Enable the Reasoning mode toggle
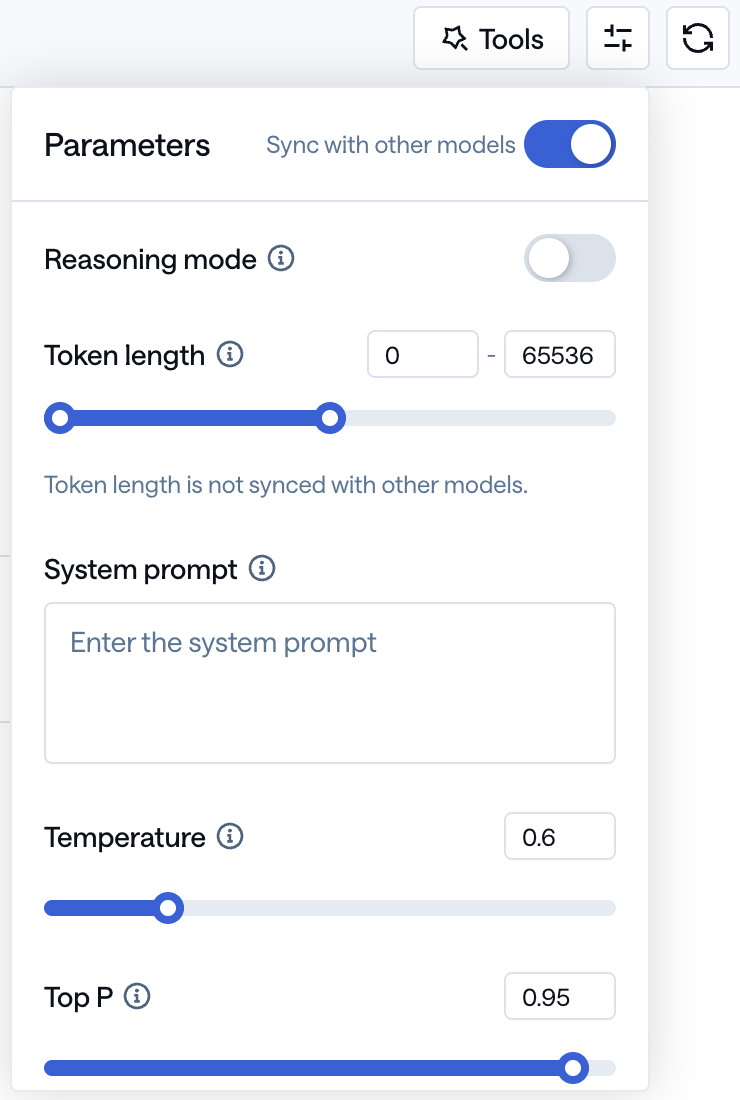The width and height of the screenshot is (740, 1100). coord(570,259)
